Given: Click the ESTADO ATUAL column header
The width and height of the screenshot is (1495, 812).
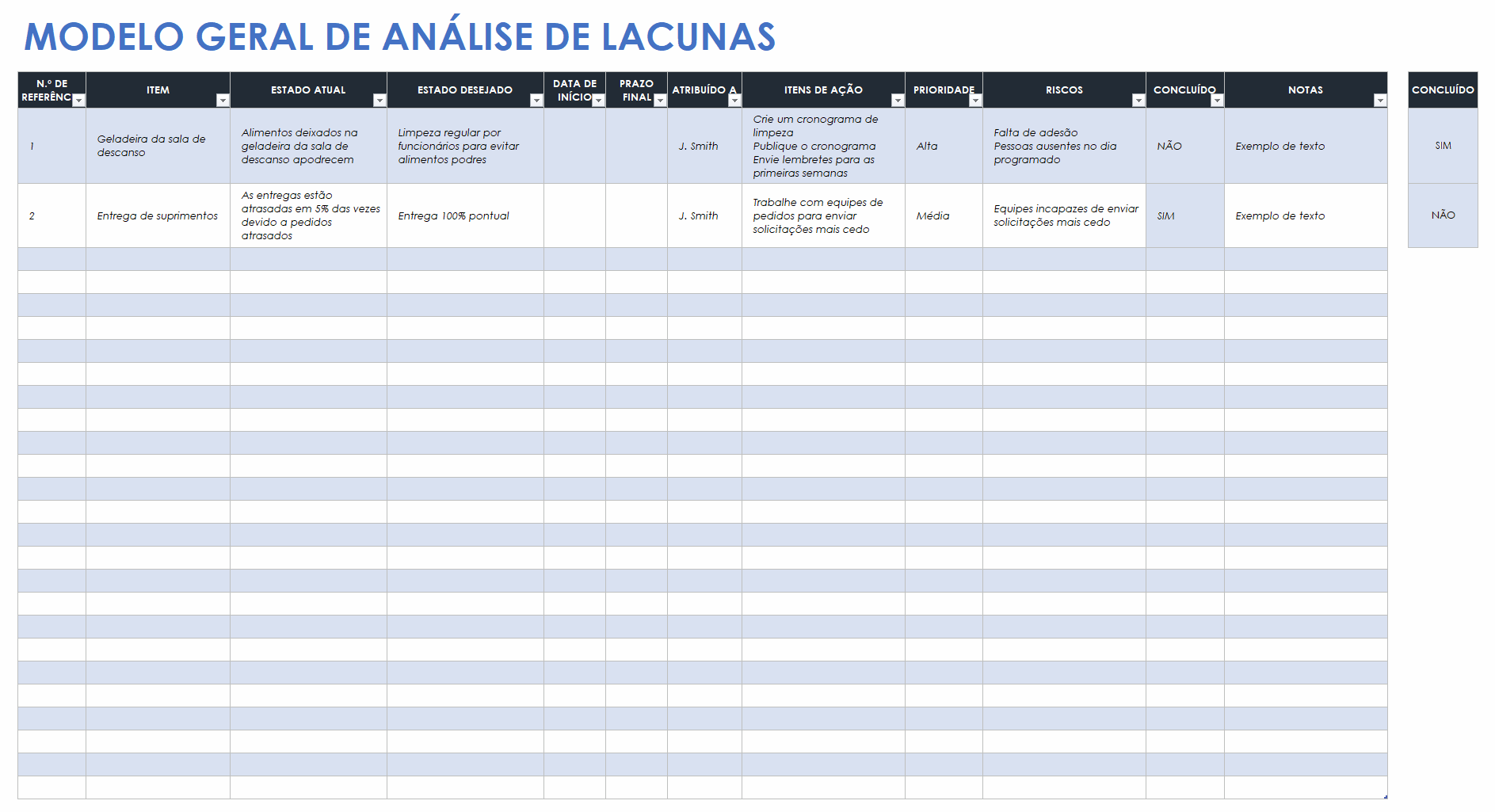Looking at the screenshot, I should 308,90.
